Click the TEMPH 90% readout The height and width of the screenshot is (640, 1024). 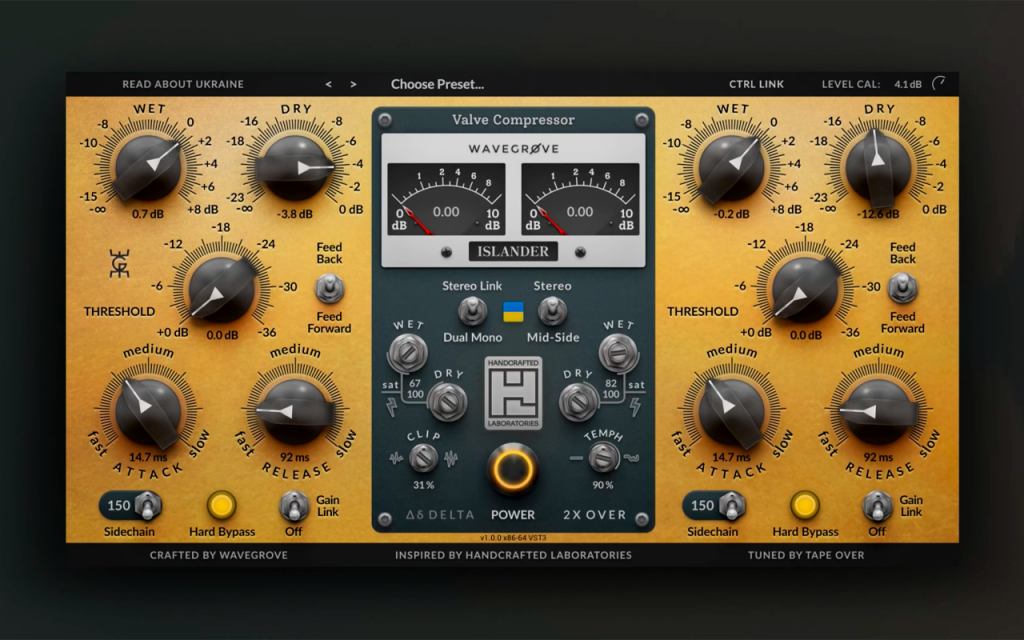coord(603,485)
